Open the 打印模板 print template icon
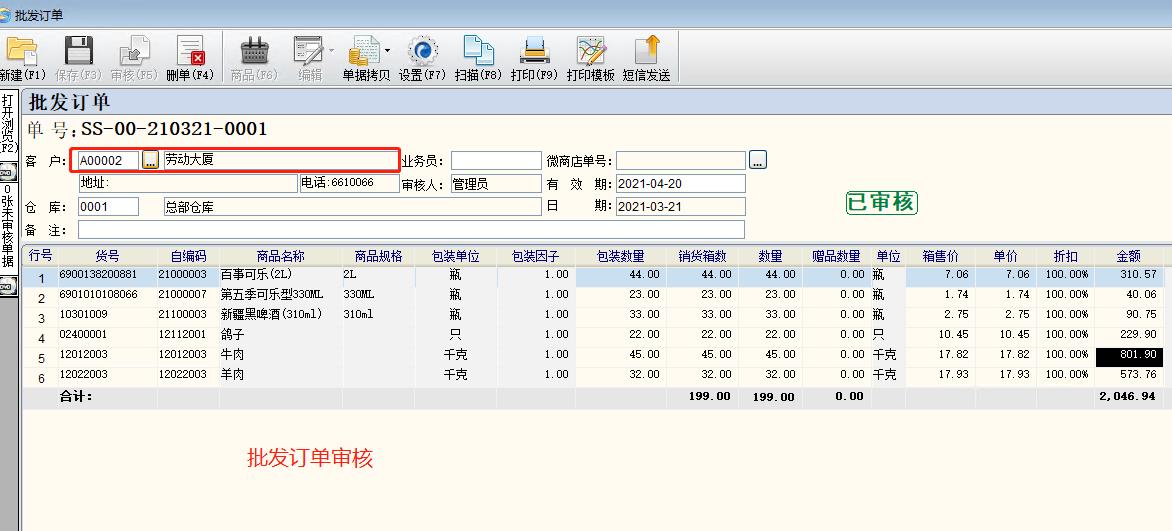The height and width of the screenshot is (531, 1172). 590,51
